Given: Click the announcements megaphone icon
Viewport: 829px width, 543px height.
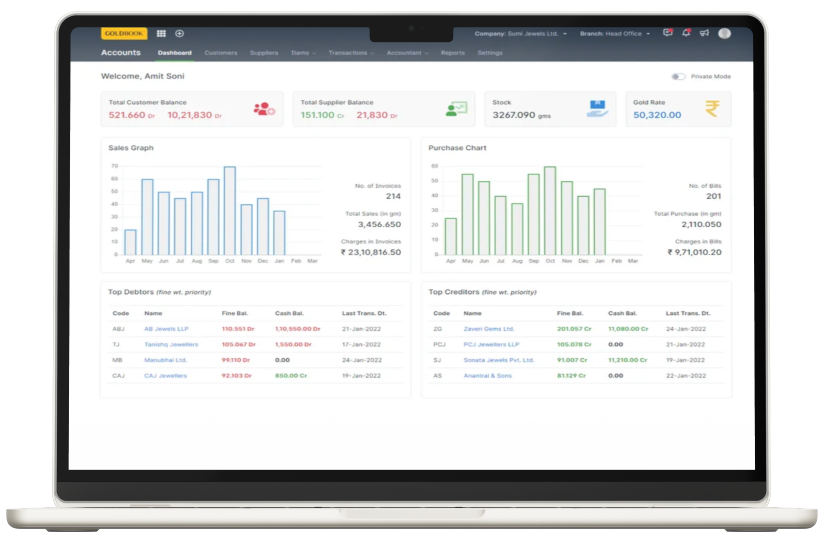Looking at the screenshot, I should (704, 33).
